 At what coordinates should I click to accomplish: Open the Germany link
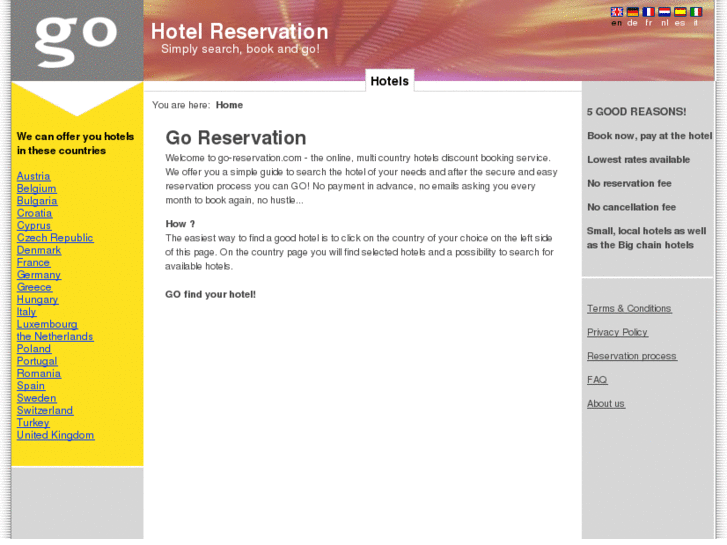pos(39,275)
